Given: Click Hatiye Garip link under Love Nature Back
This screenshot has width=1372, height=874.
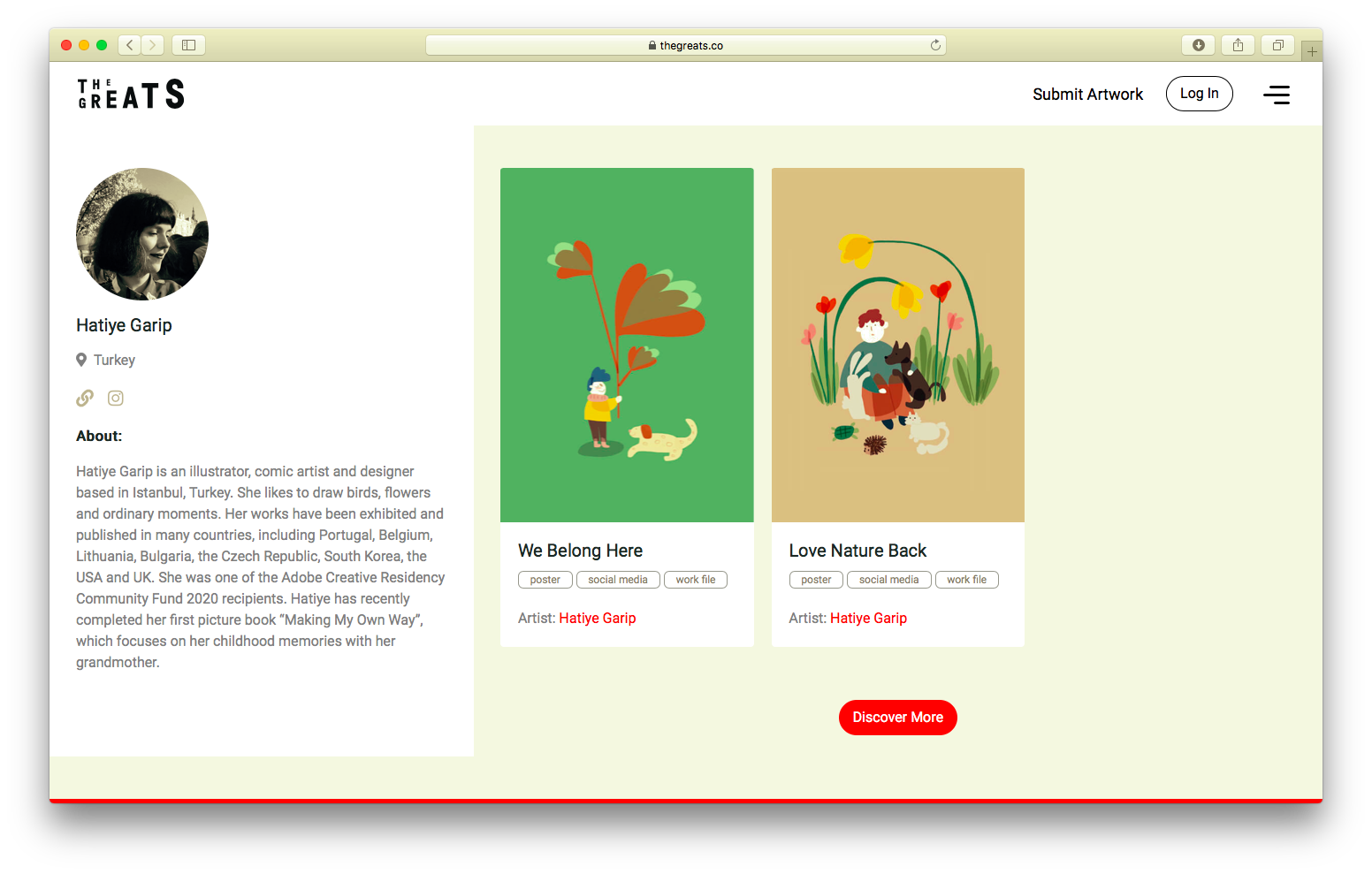Looking at the screenshot, I should (x=868, y=619).
